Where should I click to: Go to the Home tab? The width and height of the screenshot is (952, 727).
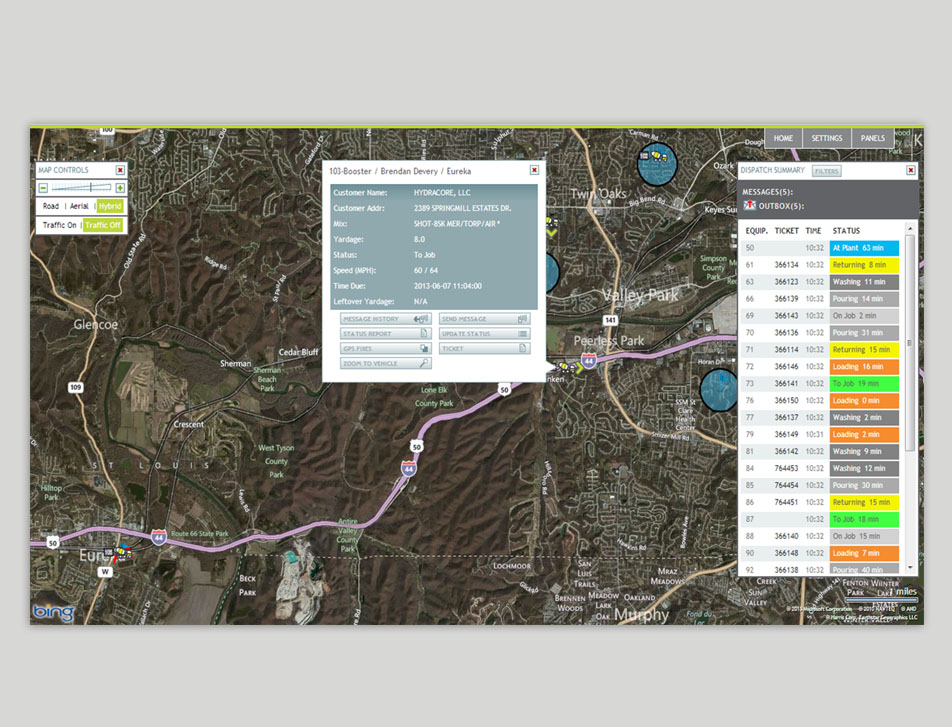[x=783, y=138]
